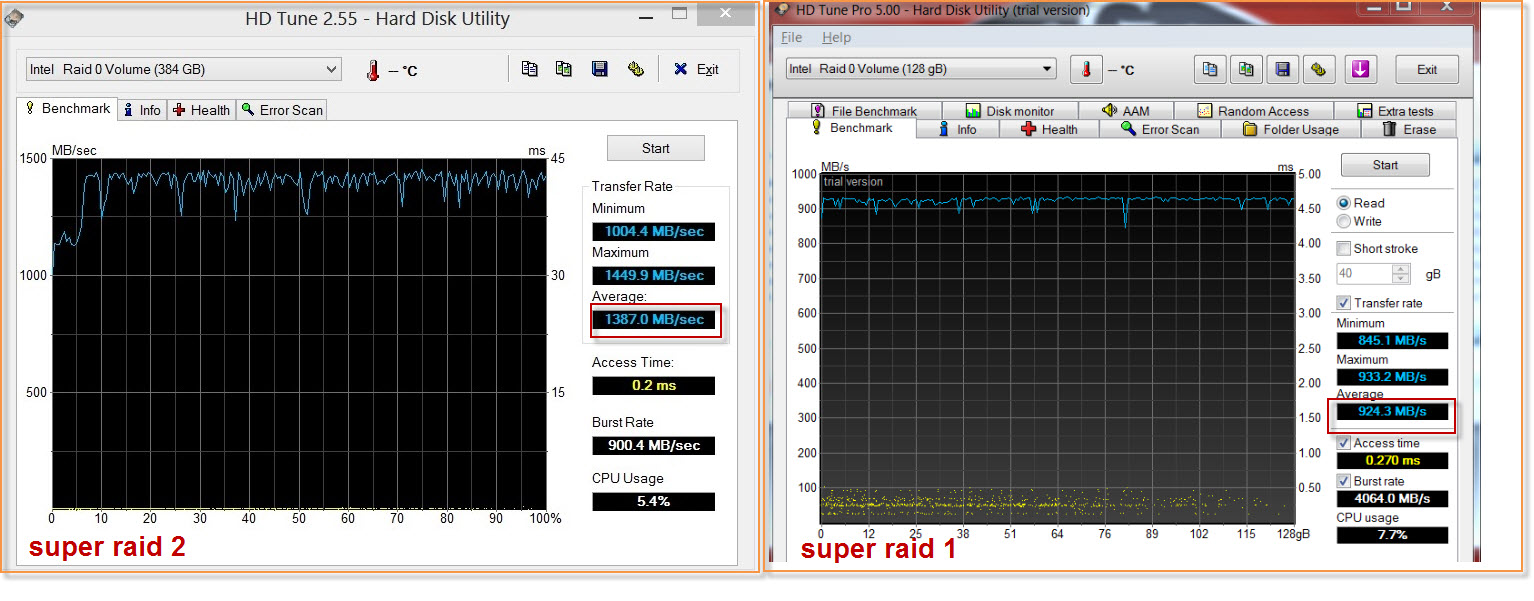Viewport: 1534px width, 601px height.
Task: Open Random Access tab in HD Tune Pro
Action: pos(1253,111)
